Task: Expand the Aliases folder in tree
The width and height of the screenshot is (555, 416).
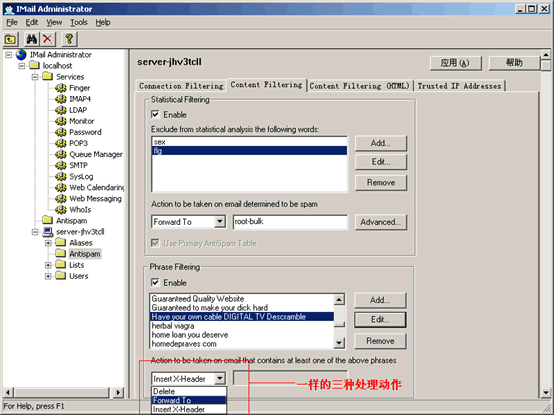Action: click(48, 243)
